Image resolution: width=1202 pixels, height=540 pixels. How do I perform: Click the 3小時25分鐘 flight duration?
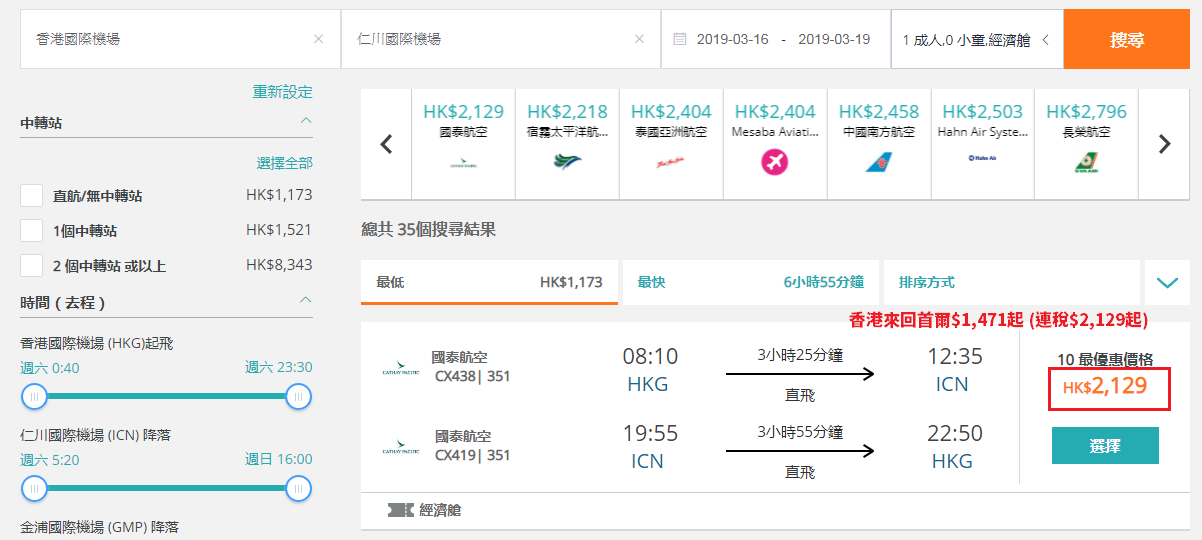click(800, 354)
